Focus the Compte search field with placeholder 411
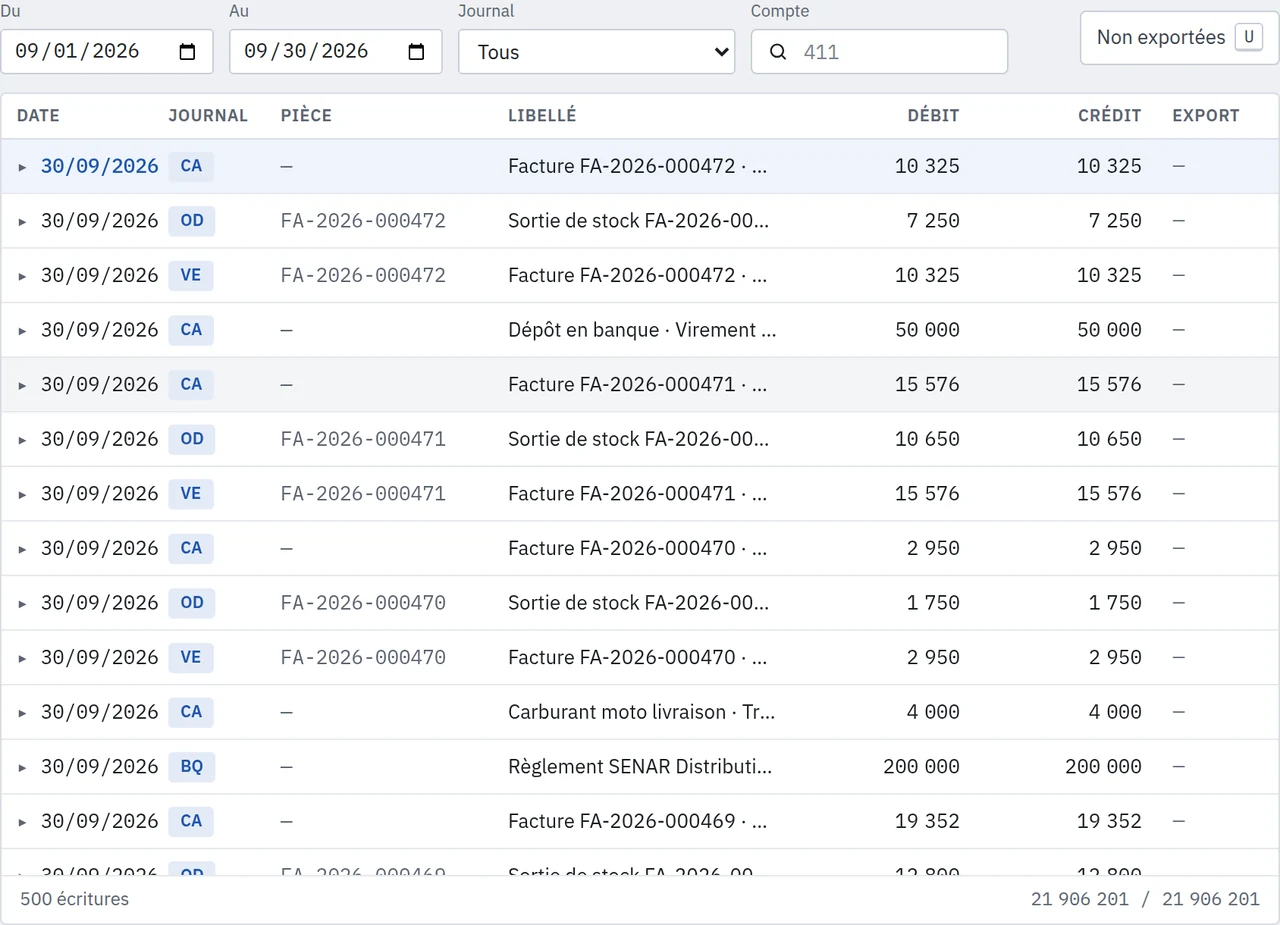This screenshot has height=925, width=1280. (879, 52)
